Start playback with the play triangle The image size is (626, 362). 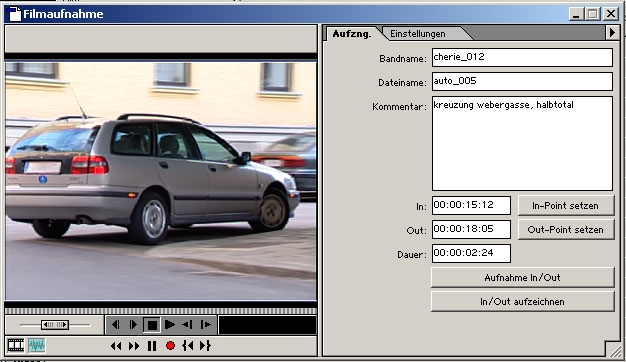click(170, 325)
